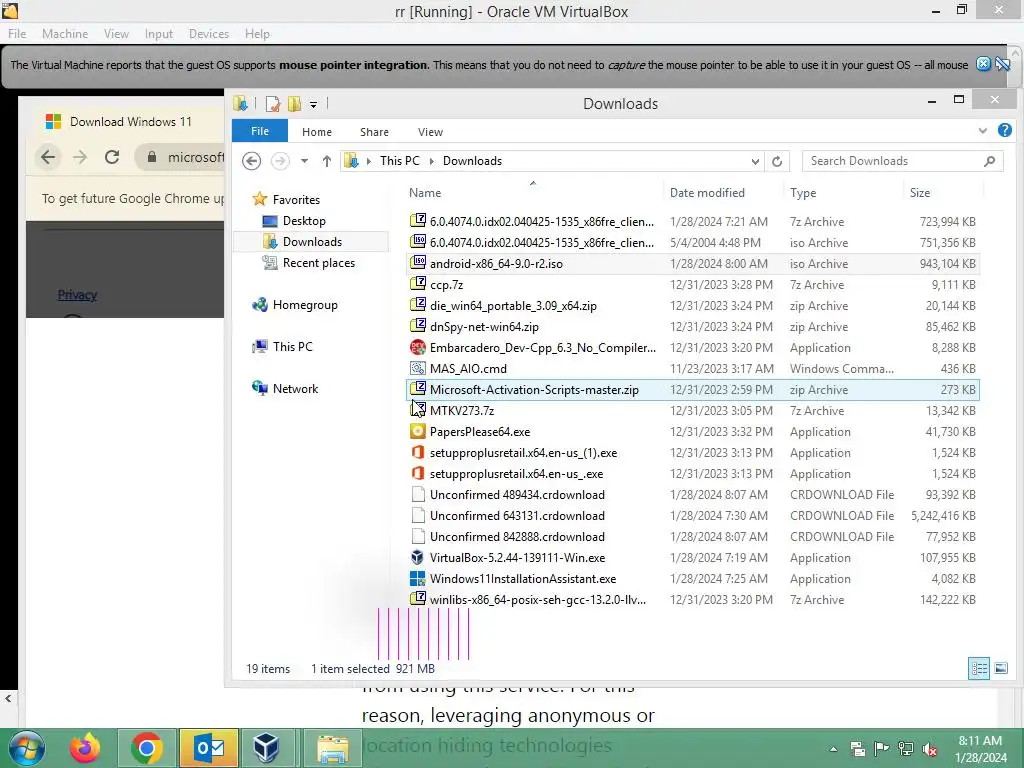Open Google Chrome taskbar icon
This screenshot has height=768, width=1024.
pos(146,748)
